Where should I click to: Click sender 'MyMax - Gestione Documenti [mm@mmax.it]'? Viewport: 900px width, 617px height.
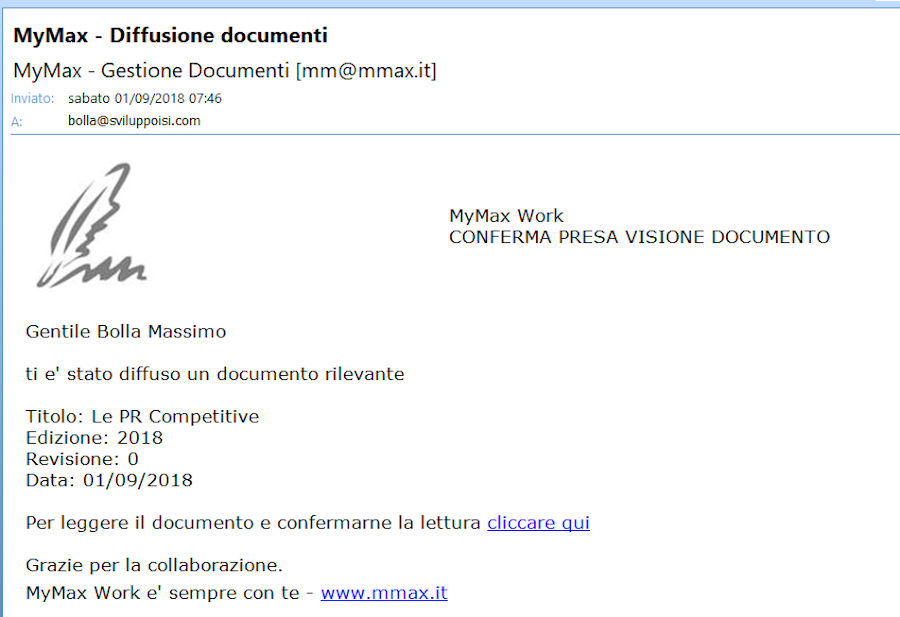(225, 71)
